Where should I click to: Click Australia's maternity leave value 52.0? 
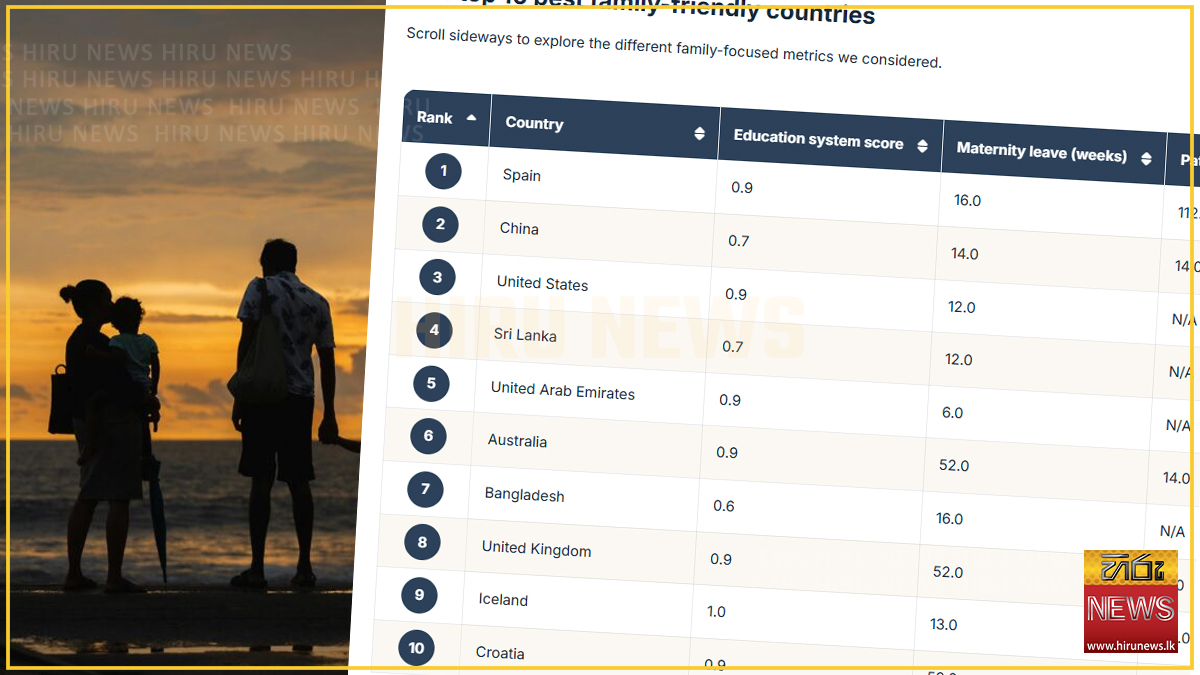(x=954, y=465)
